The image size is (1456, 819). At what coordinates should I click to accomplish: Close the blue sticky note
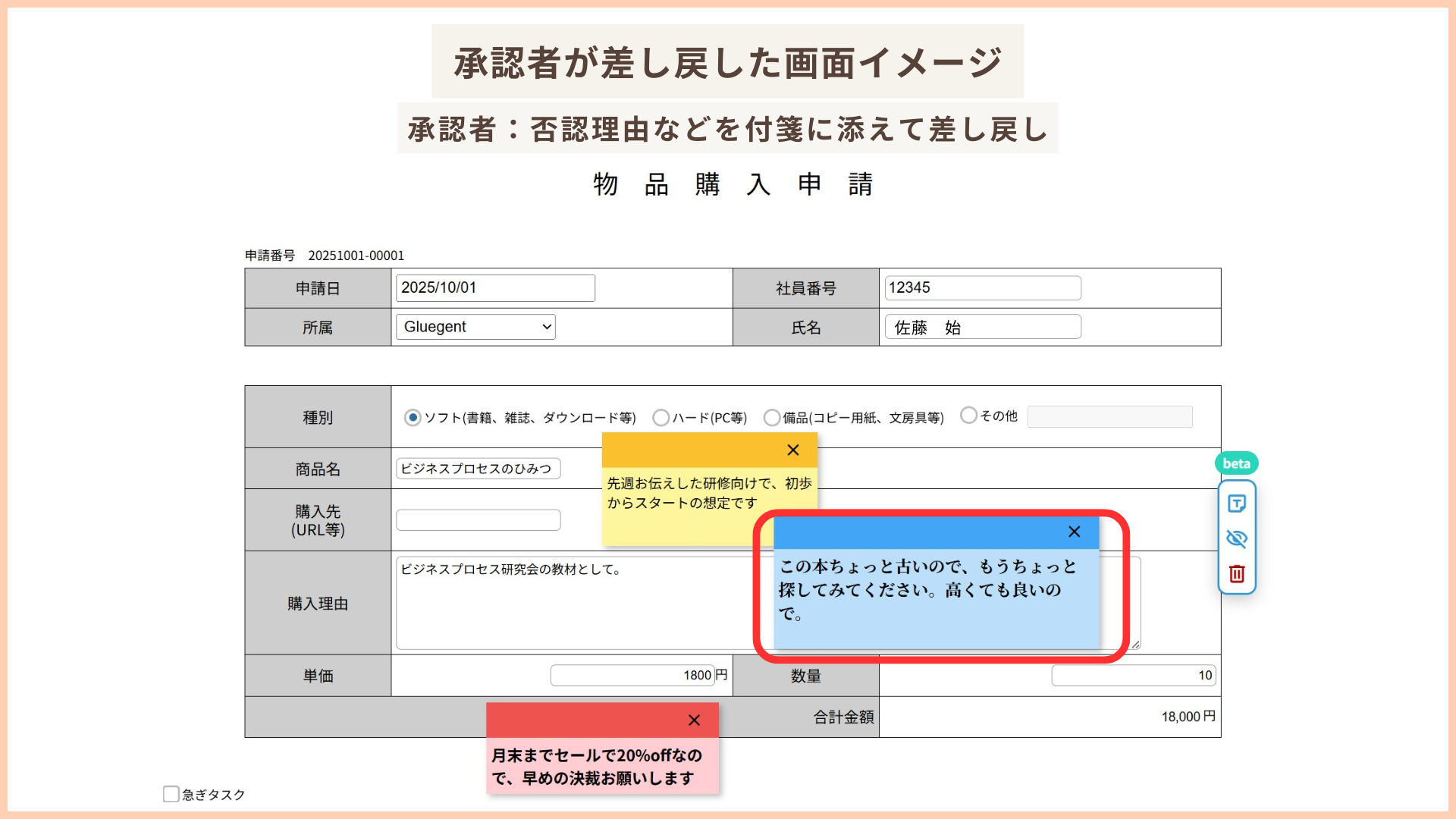tap(1074, 532)
